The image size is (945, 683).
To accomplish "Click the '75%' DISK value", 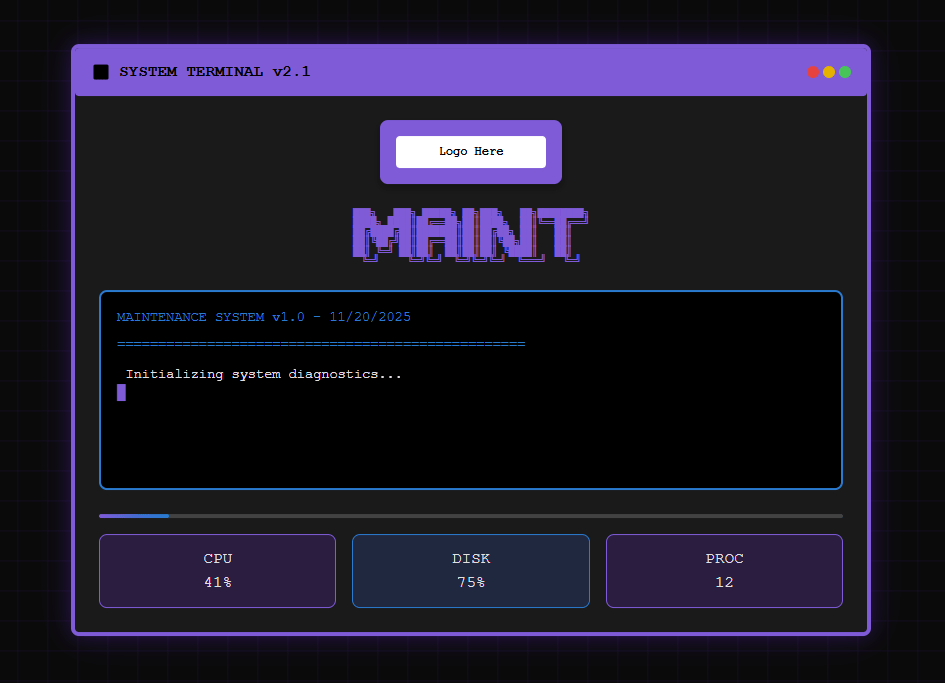I will [x=471, y=582].
